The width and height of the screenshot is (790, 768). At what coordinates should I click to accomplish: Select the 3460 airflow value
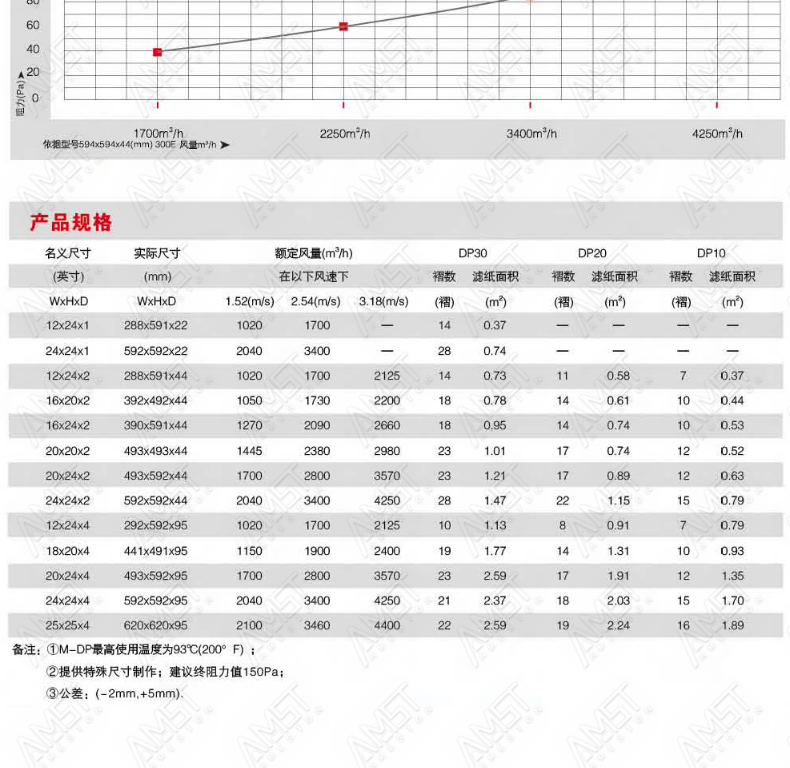317,625
